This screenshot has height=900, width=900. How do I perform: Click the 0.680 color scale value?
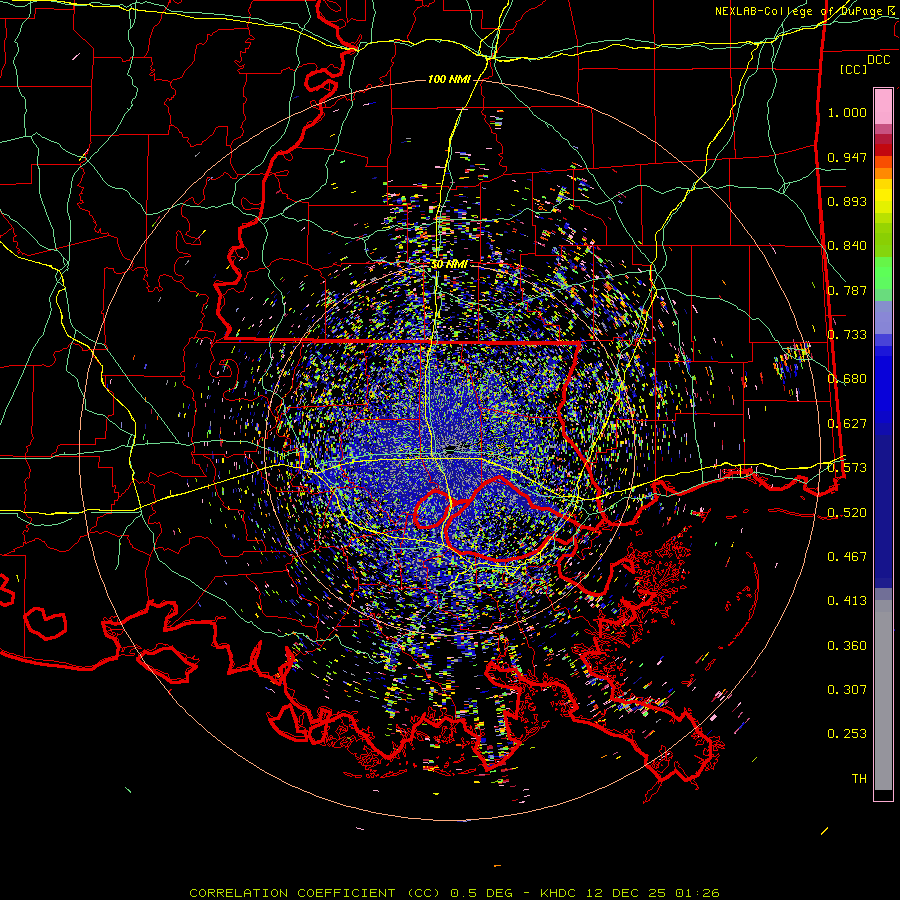click(x=847, y=379)
